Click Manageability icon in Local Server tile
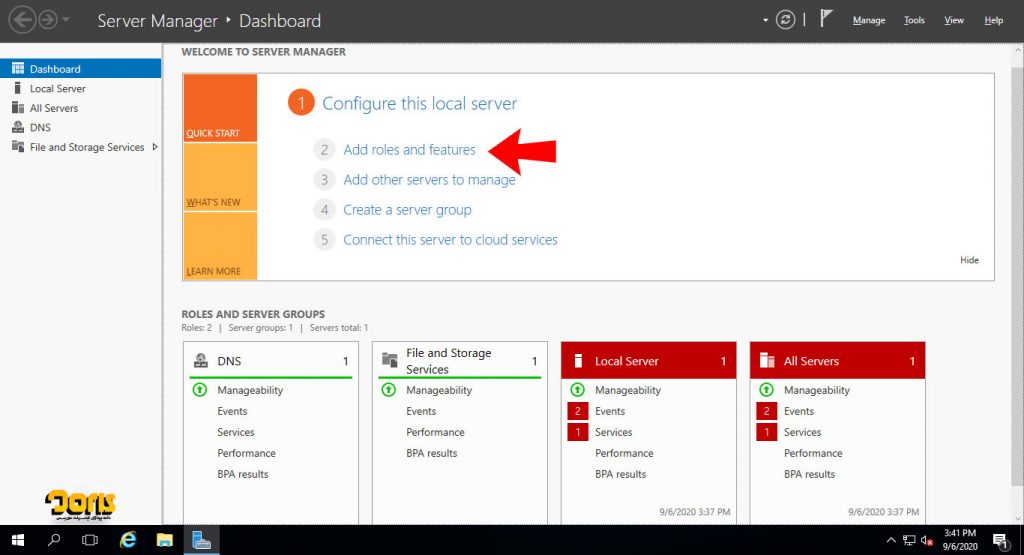1024x555 pixels. pyautogui.click(x=577, y=390)
